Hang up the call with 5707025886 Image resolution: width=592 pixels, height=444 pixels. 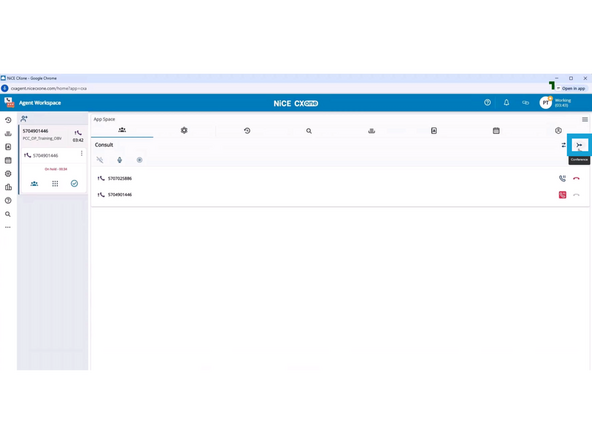pos(576,179)
